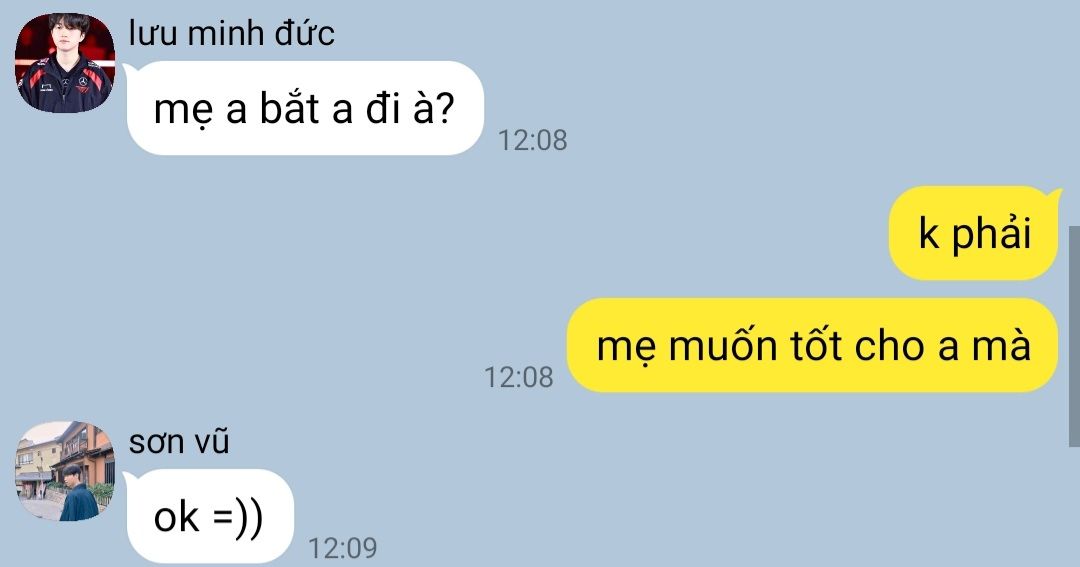Select the yellow "k phải" message bubble
This screenshot has height=567, width=1080.
click(973, 233)
